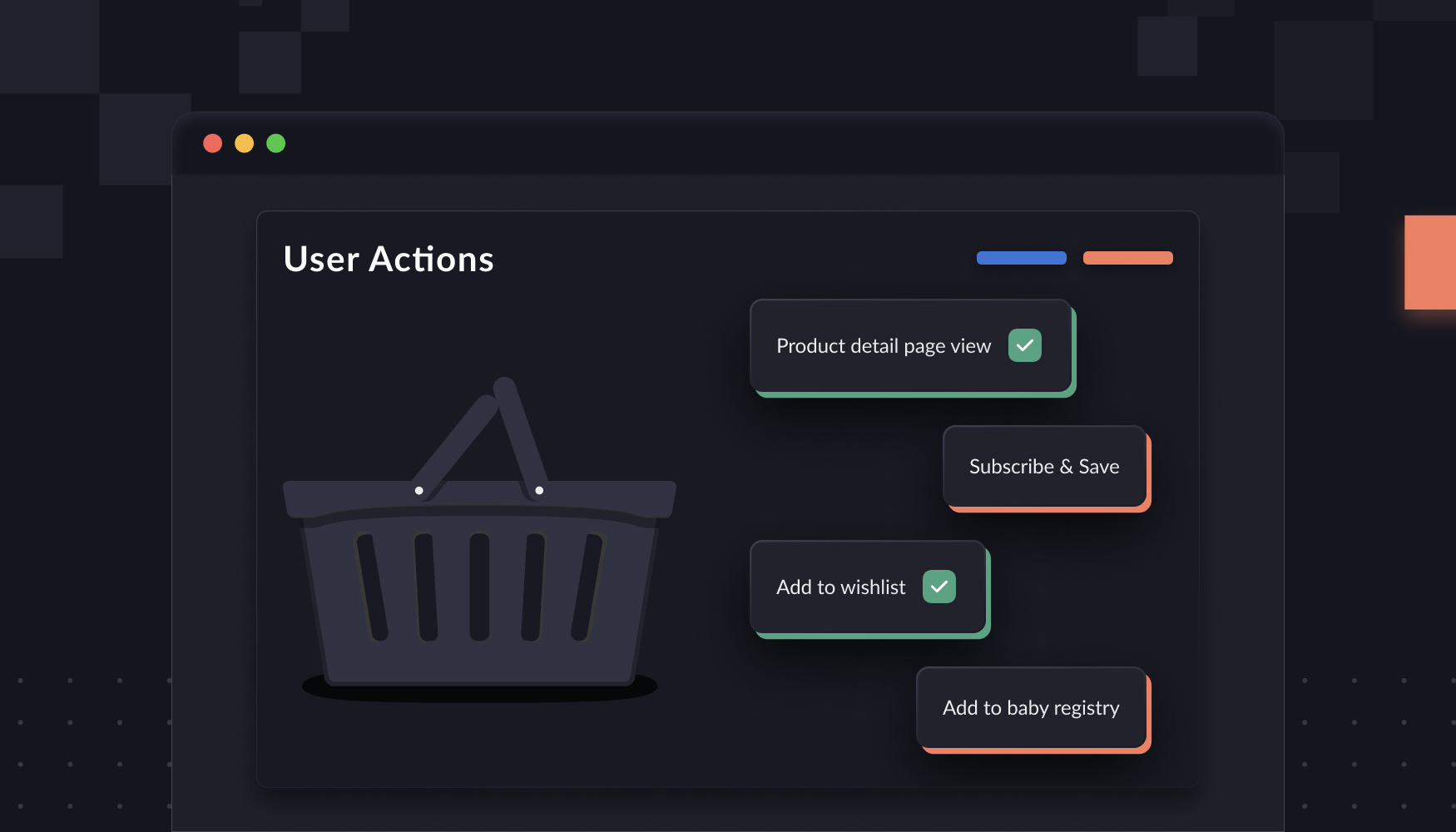Click the yellow minimize window dot
1456x832 pixels.
(x=245, y=143)
